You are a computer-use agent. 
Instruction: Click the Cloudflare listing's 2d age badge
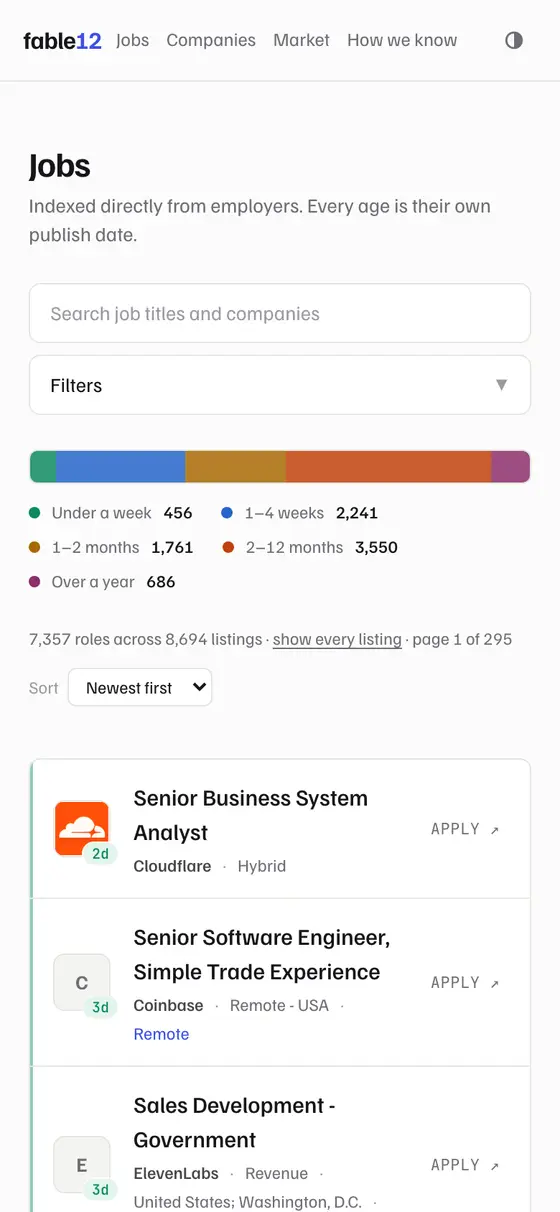[x=100, y=854]
